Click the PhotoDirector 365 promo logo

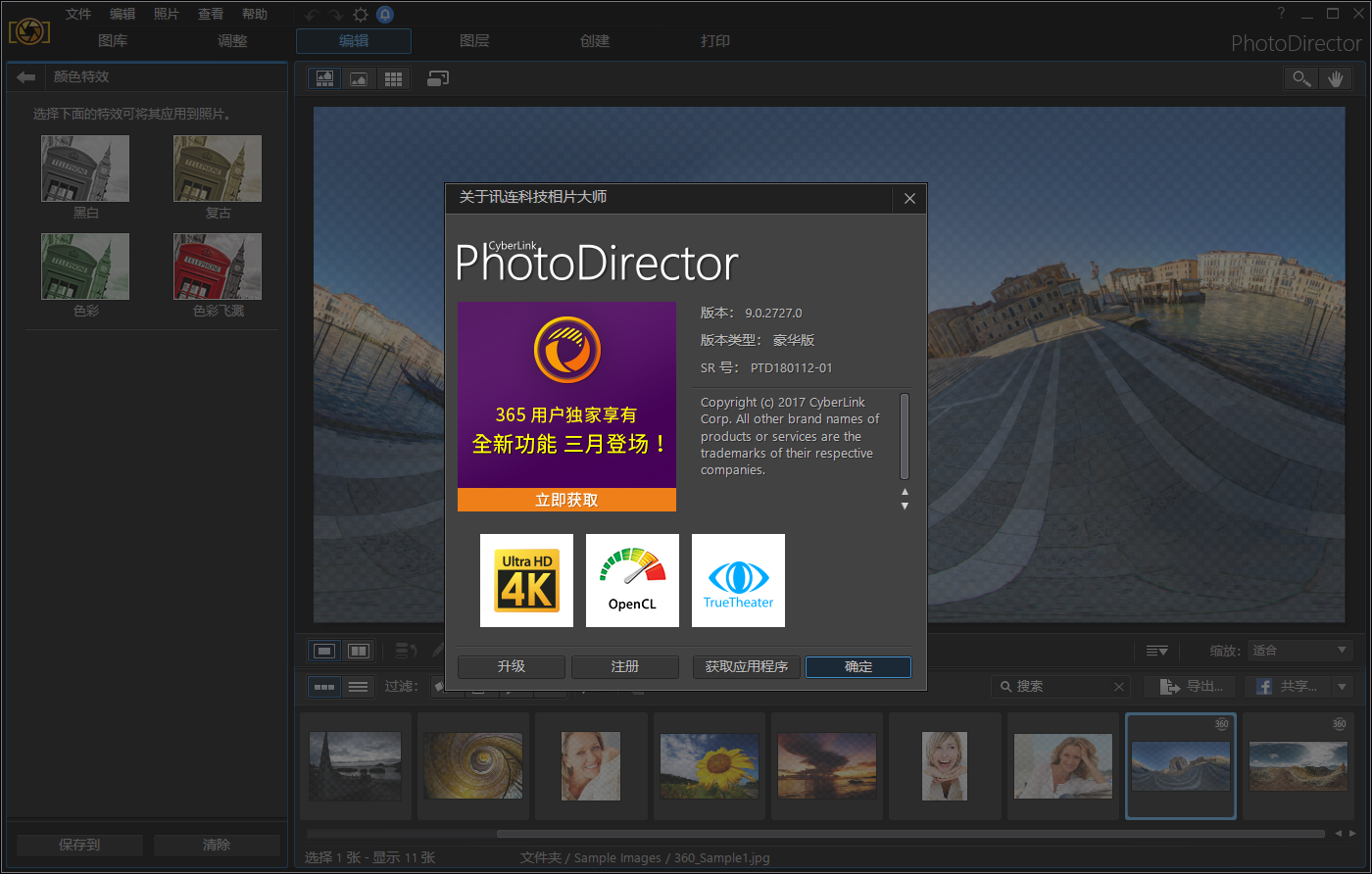(x=567, y=350)
